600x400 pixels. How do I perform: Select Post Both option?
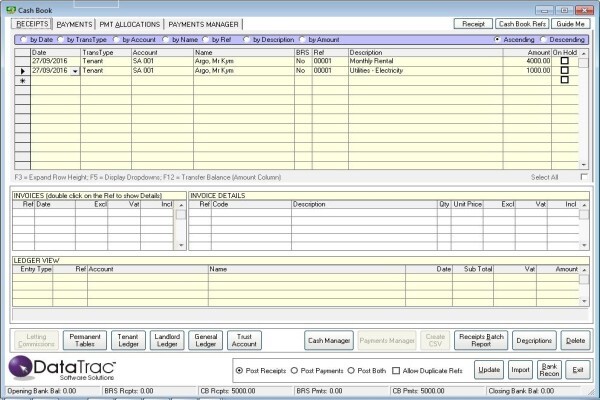(351, 371)
